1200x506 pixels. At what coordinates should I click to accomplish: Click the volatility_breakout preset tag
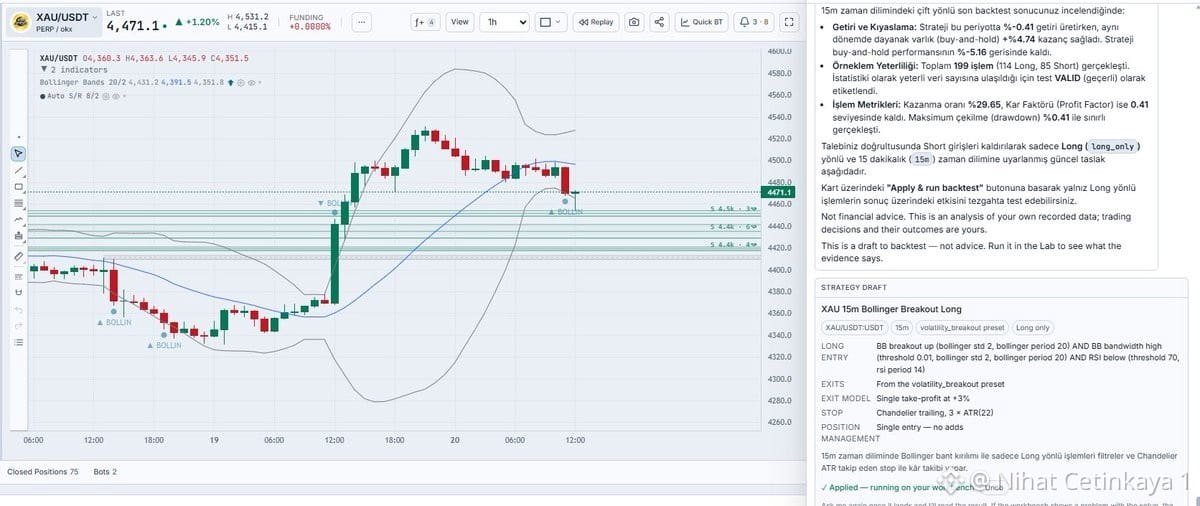tap(963, 327)
